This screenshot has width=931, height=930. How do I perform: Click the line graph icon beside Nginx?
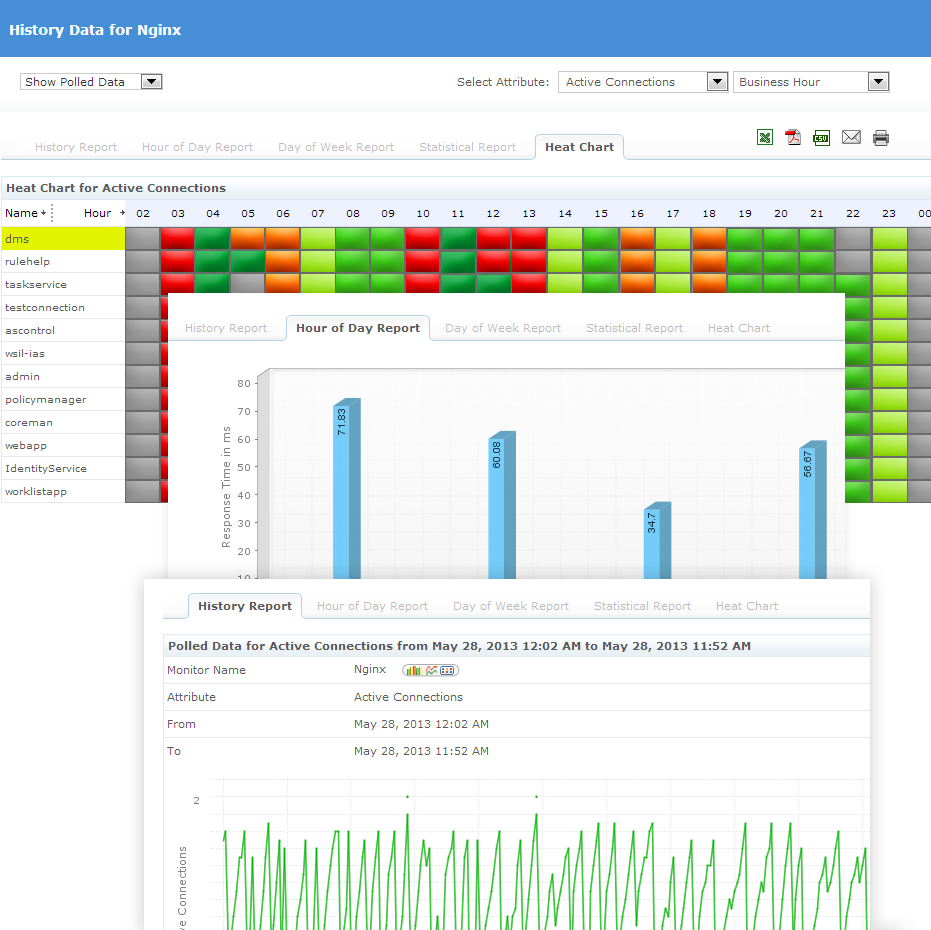[431, 670]
